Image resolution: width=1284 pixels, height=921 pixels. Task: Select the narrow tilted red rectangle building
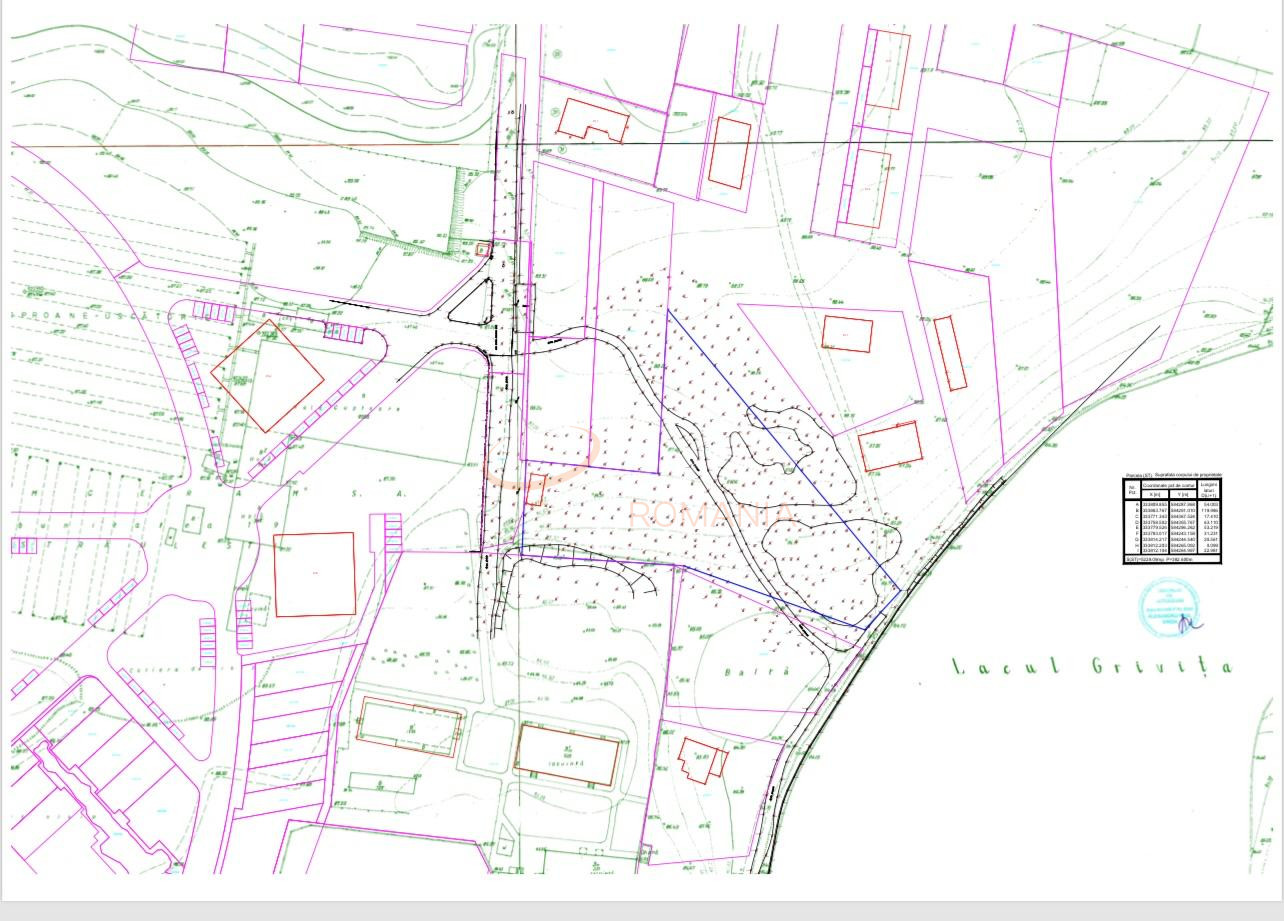point(950,353)
